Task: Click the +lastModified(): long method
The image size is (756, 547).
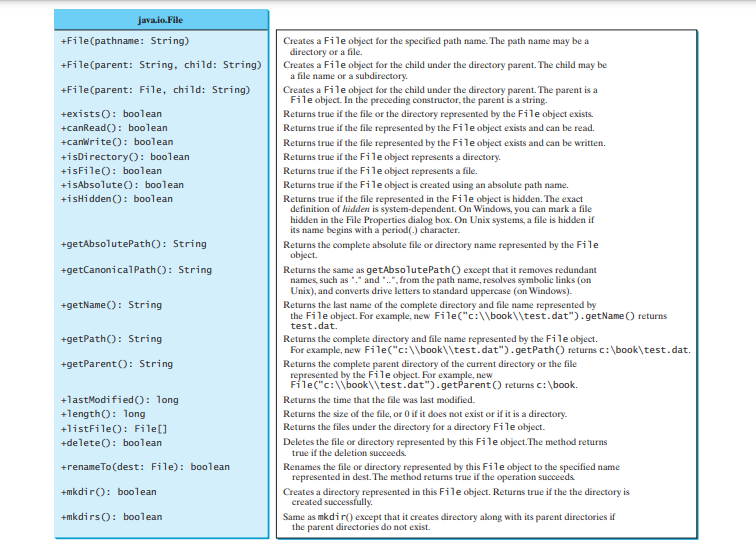Action: pos(120,400)
